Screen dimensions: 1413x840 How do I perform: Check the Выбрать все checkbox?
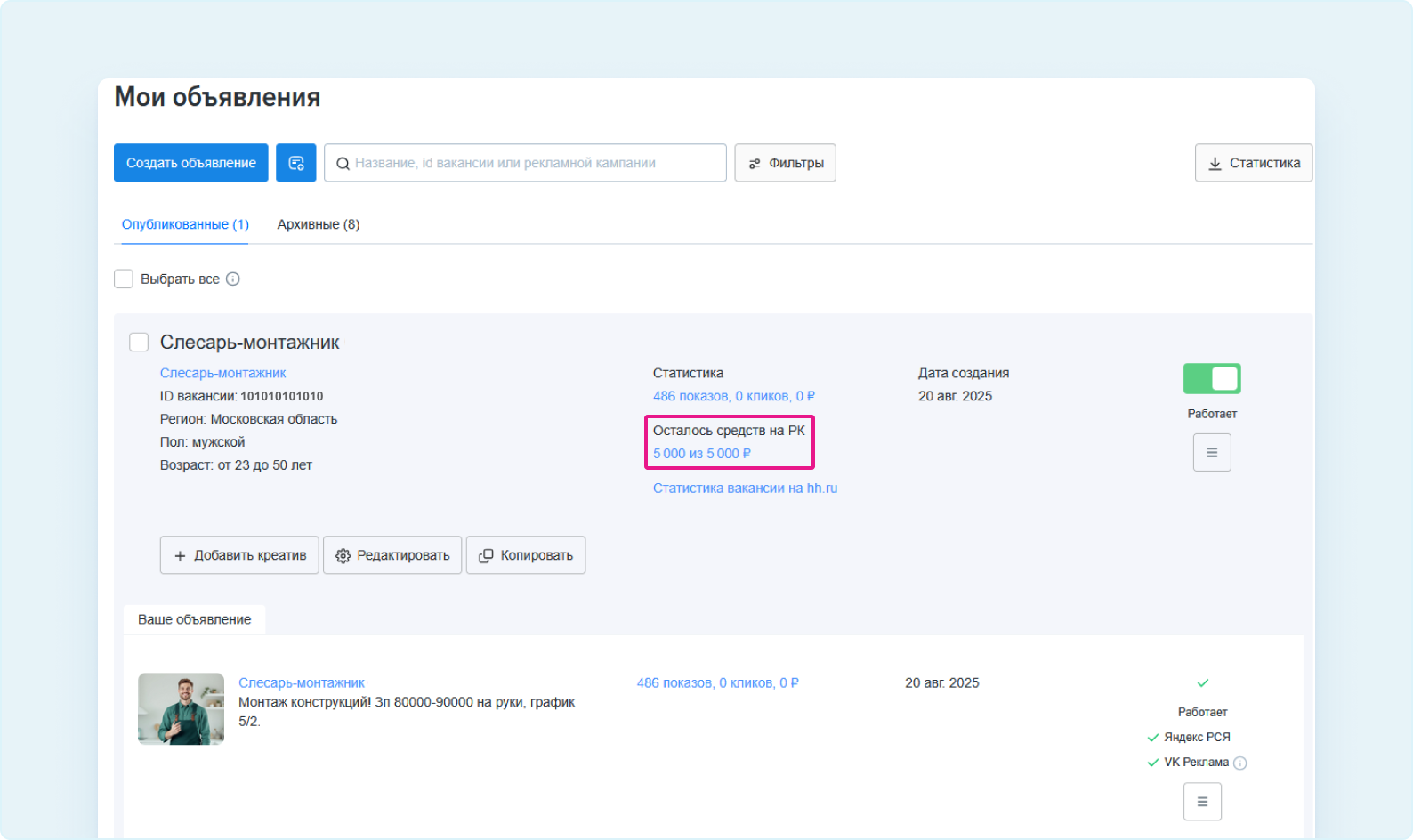(x=124, y=279)
